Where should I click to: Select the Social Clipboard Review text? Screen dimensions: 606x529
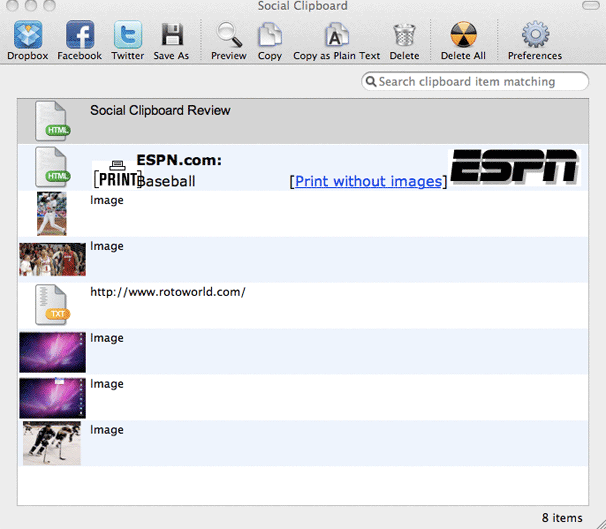160,111
